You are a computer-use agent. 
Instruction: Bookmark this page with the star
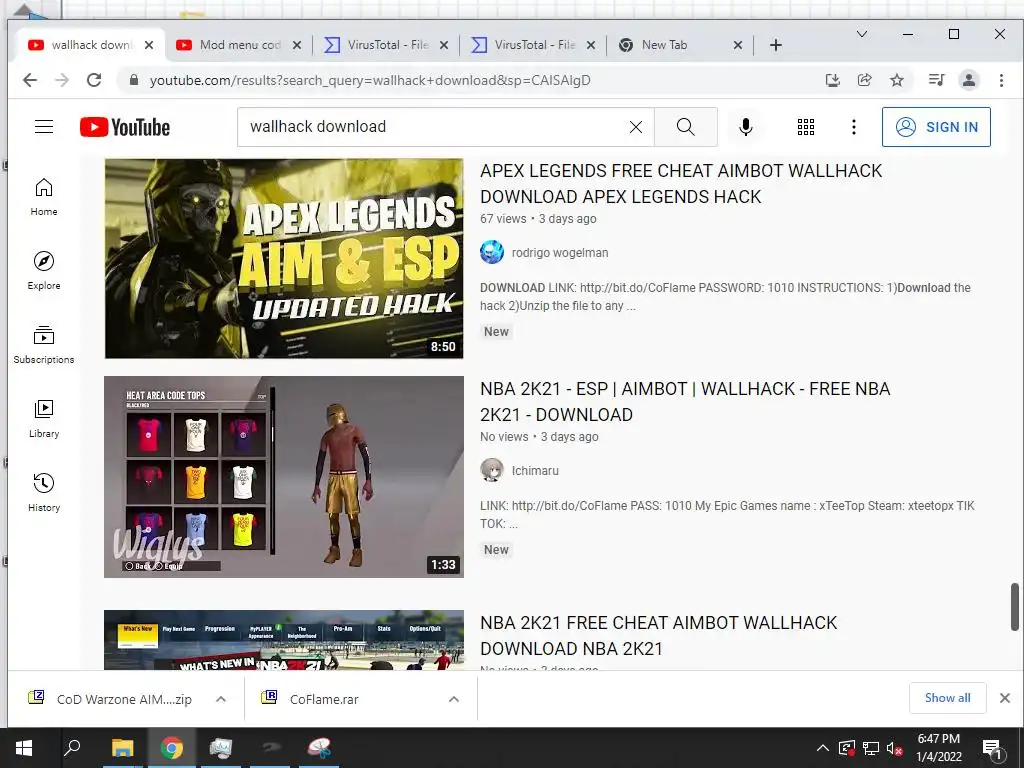(x=897, y=80)
